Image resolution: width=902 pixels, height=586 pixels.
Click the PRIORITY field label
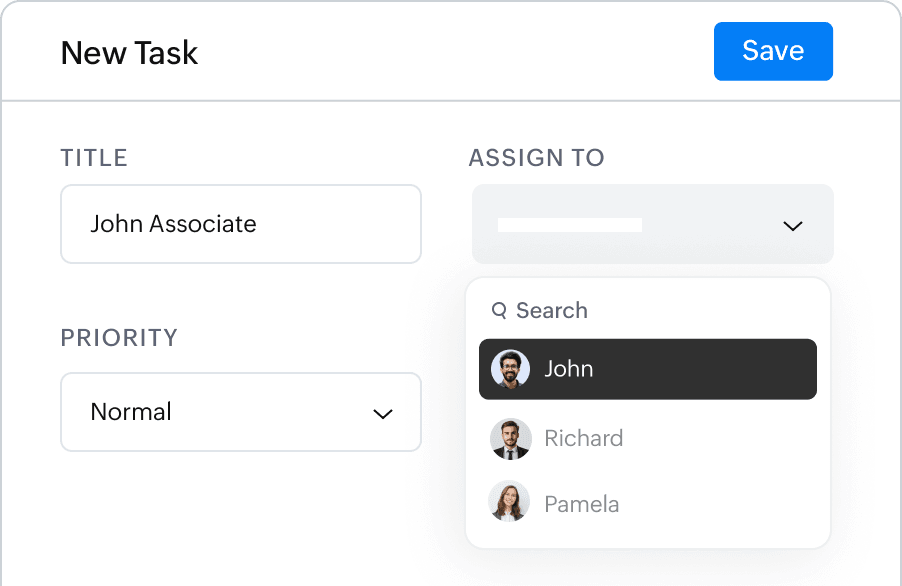tap(119, 338)
